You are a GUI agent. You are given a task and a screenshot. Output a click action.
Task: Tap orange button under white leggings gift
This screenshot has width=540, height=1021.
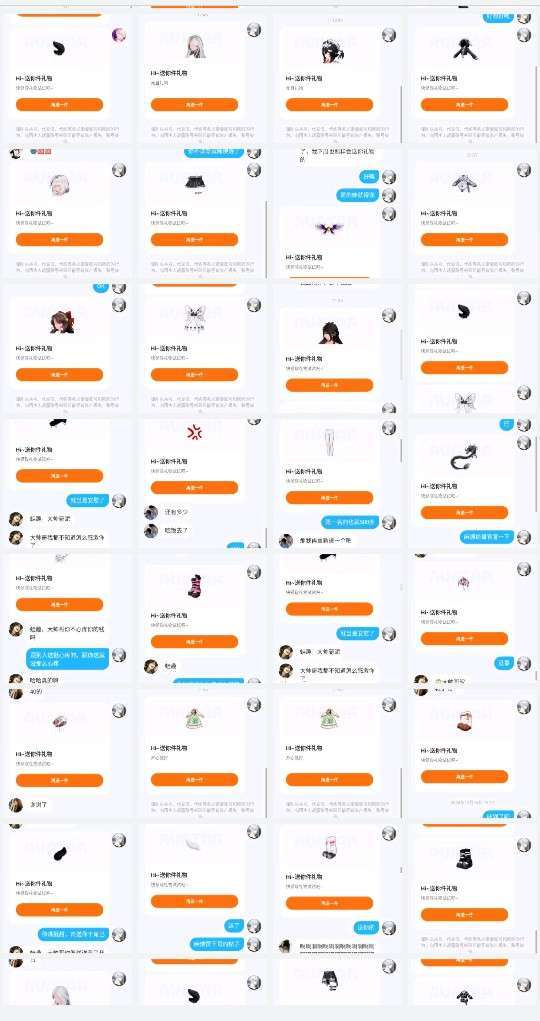click(x=329, y=497)
